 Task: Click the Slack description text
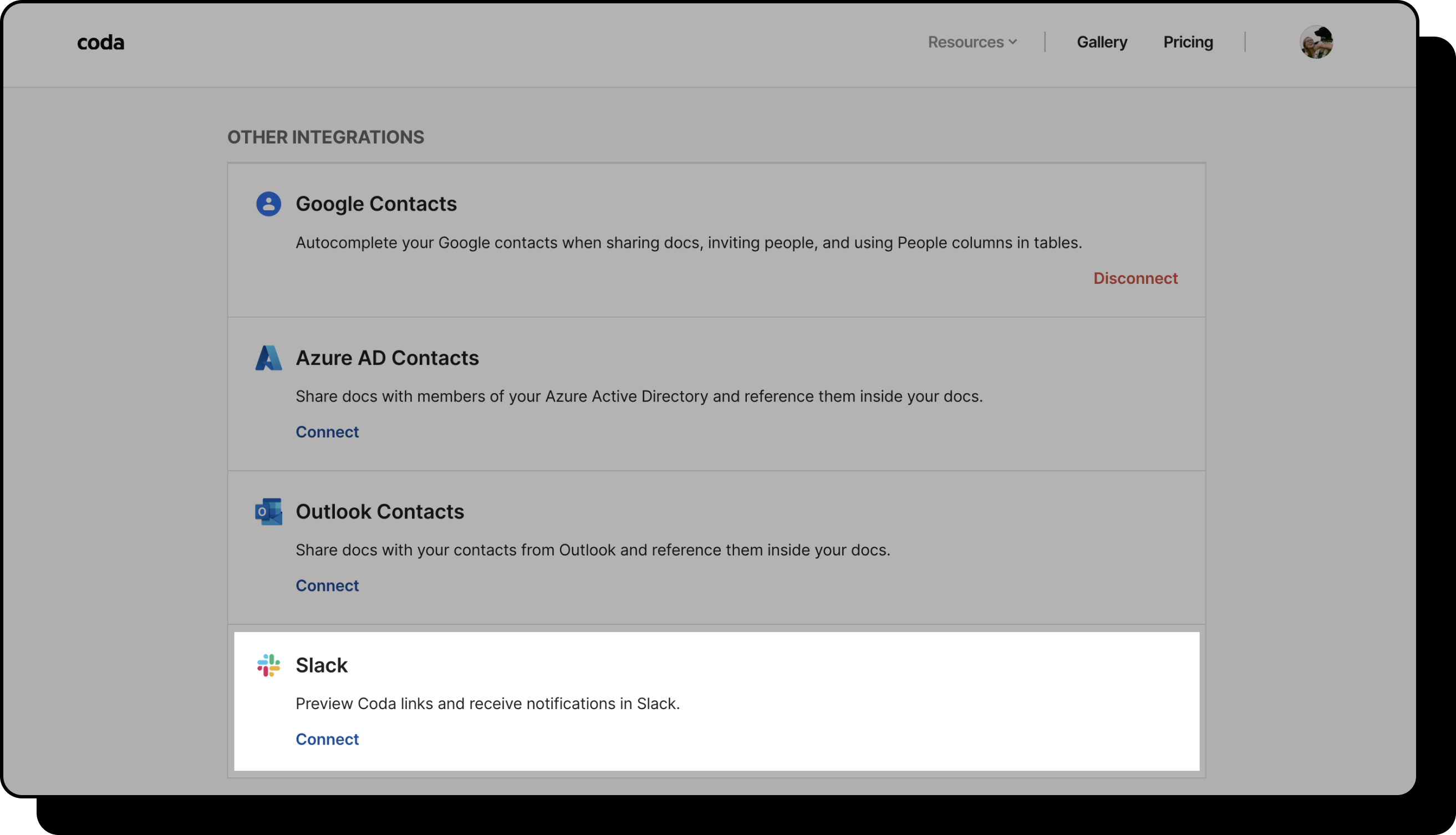(487, 704)
